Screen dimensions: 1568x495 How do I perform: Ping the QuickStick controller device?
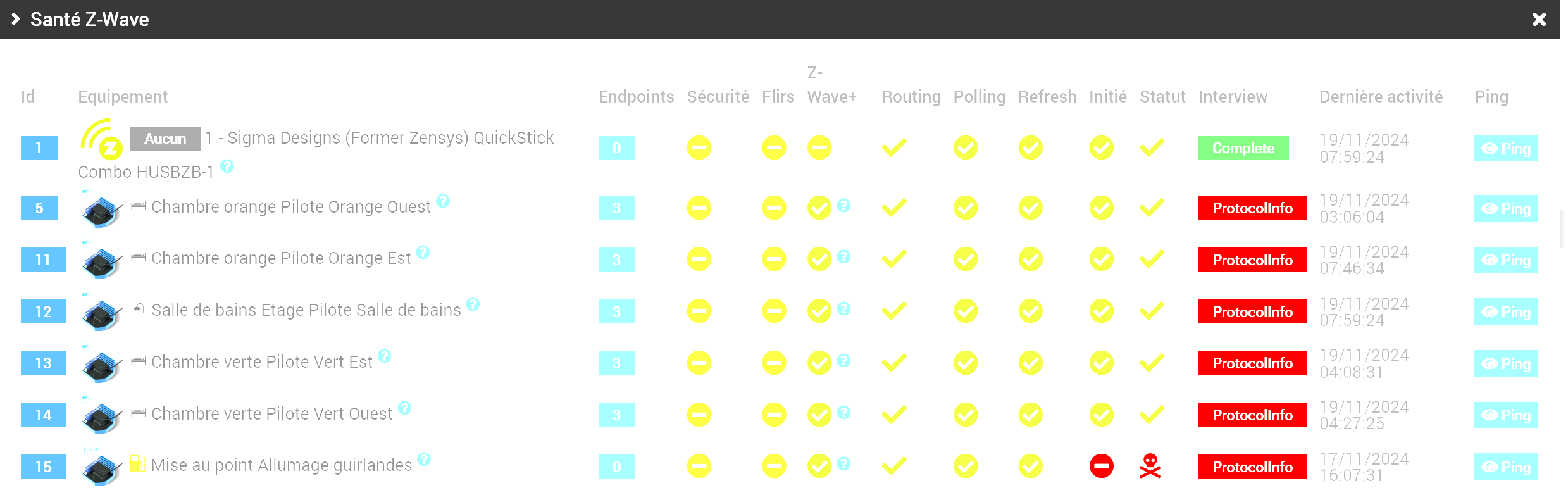pyautogui.click(x=1506, y=149)
